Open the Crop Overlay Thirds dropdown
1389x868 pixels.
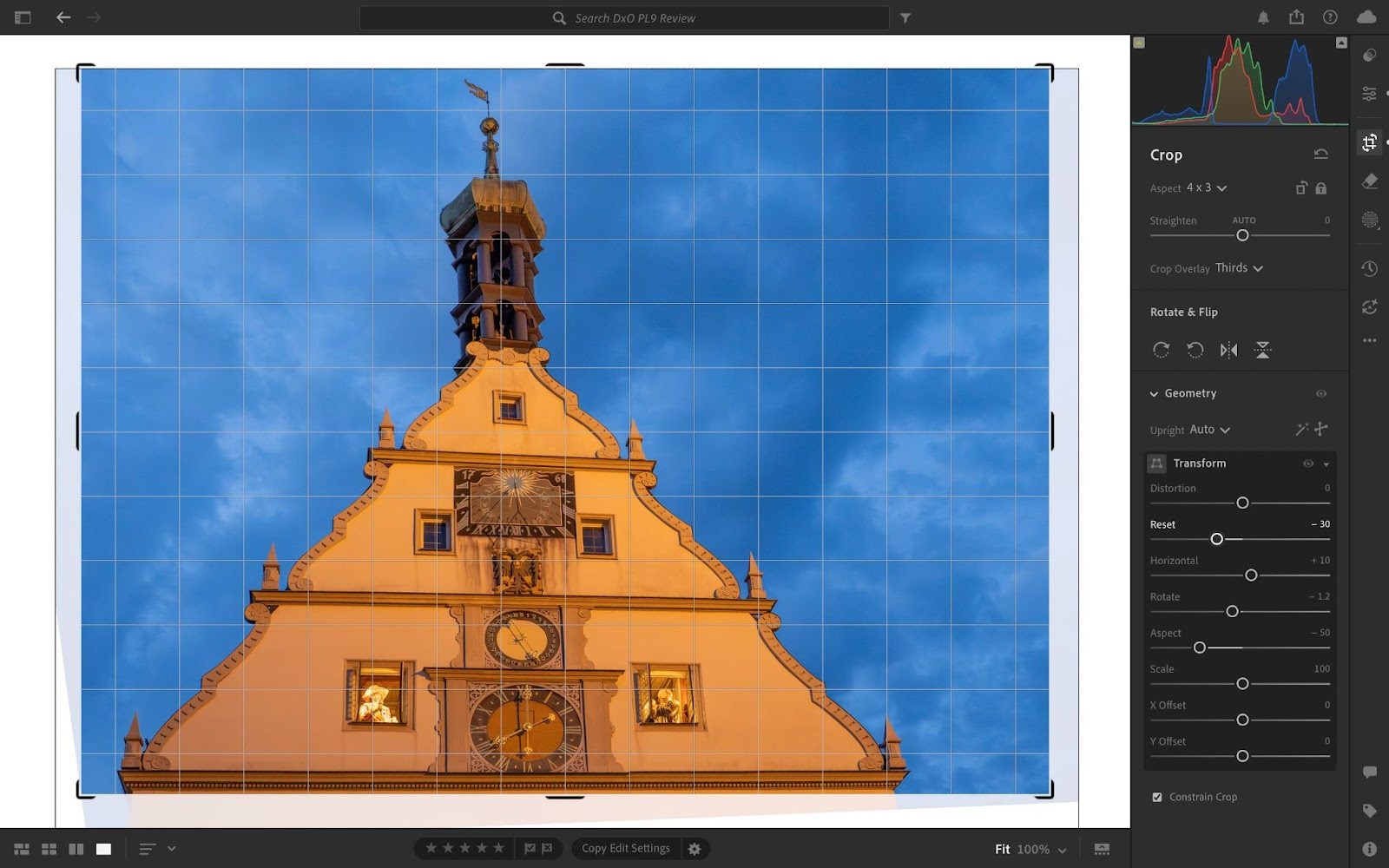1239,268
